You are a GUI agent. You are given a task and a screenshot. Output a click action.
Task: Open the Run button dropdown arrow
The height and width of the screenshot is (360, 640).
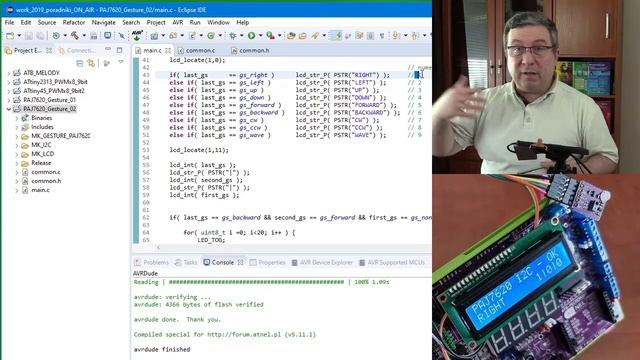(260, 36)
